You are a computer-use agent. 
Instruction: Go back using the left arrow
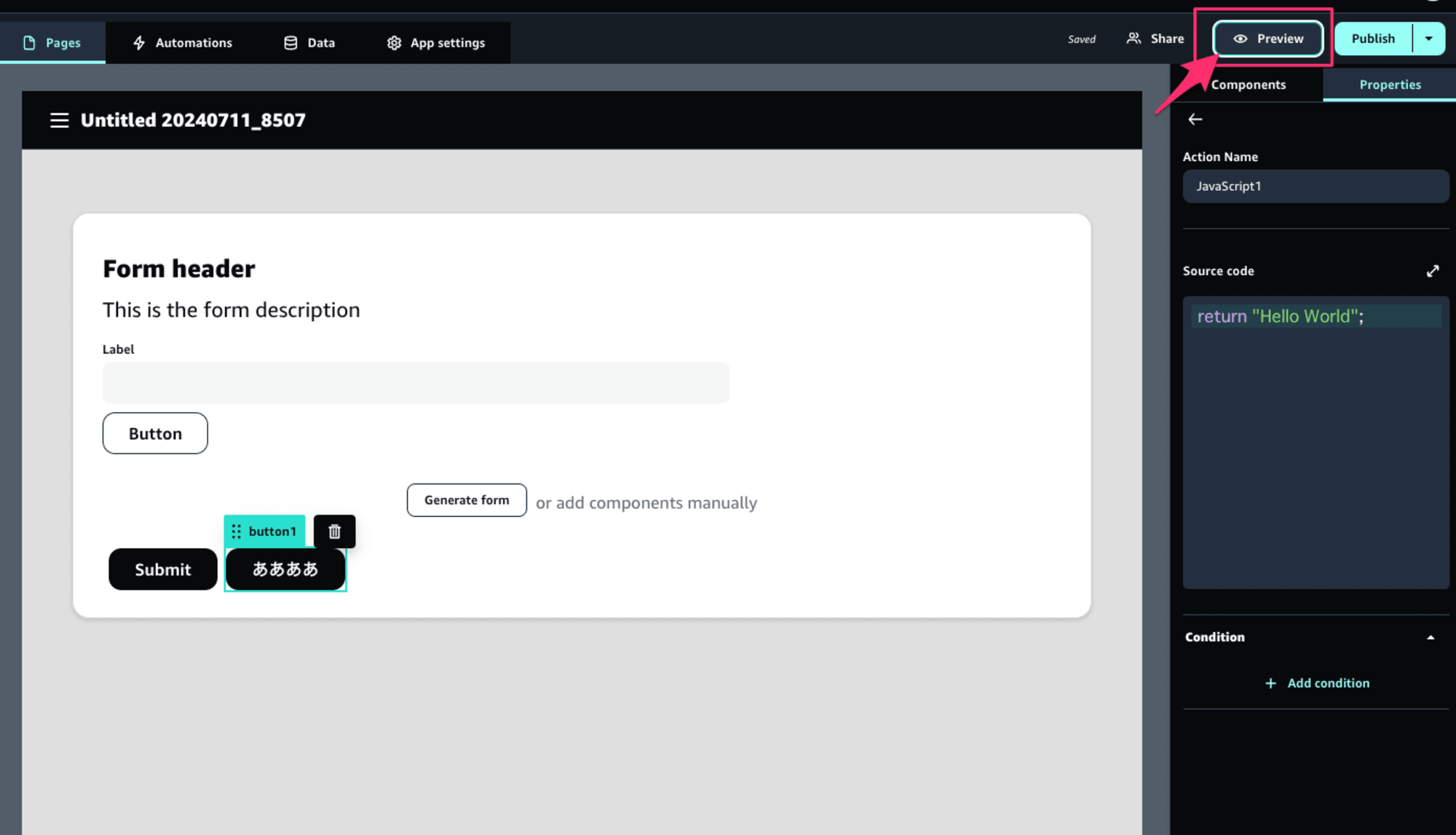pos(1195,119)
